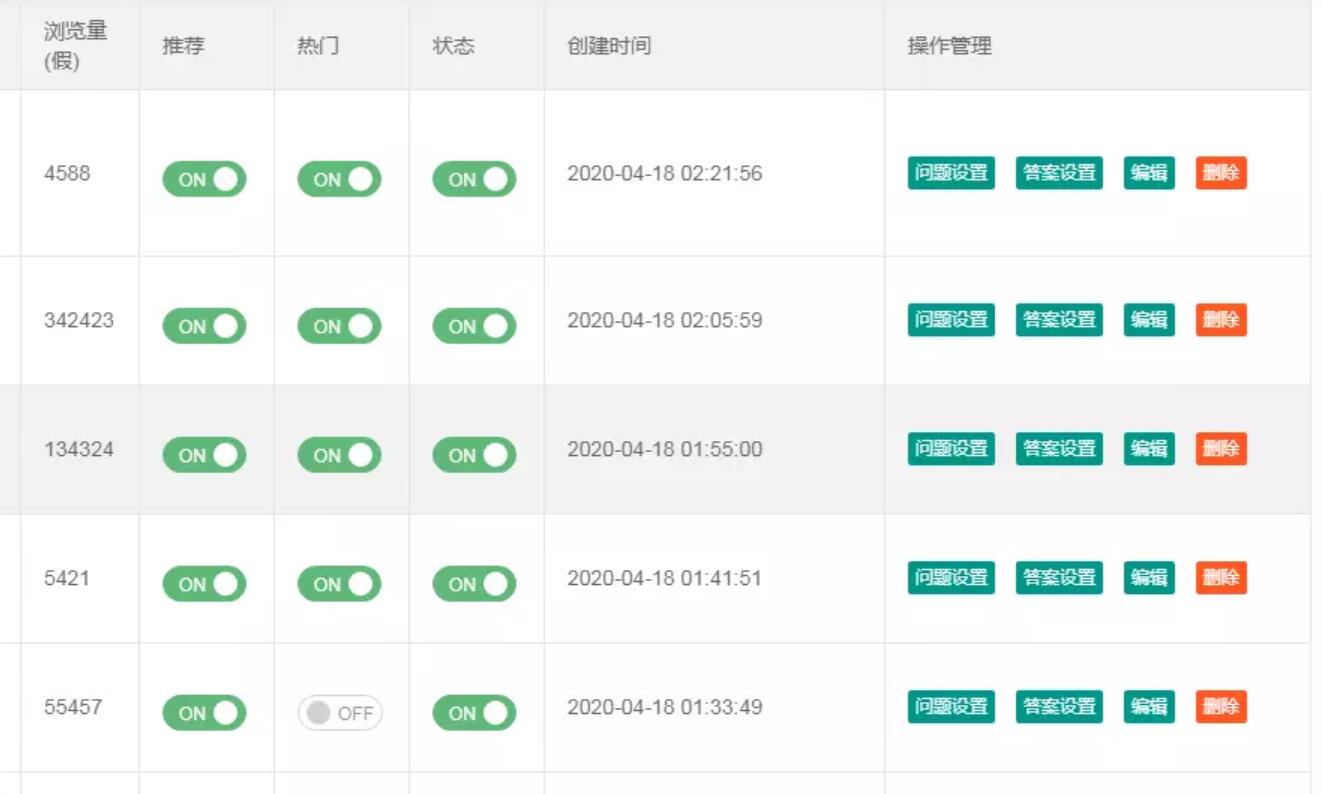Click the 创建时间 column header
Viewport: 1323px width, 794px height.
click(609, 46)
